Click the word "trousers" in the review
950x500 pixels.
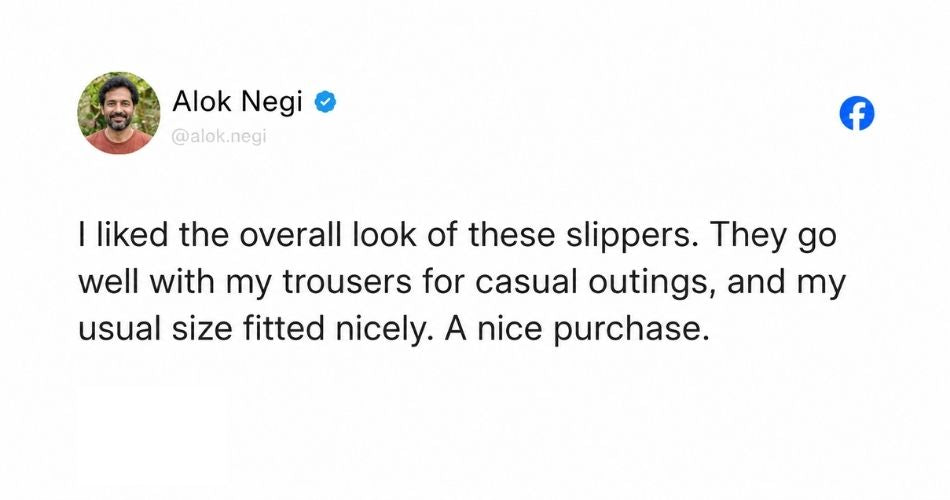click(347, 283)
